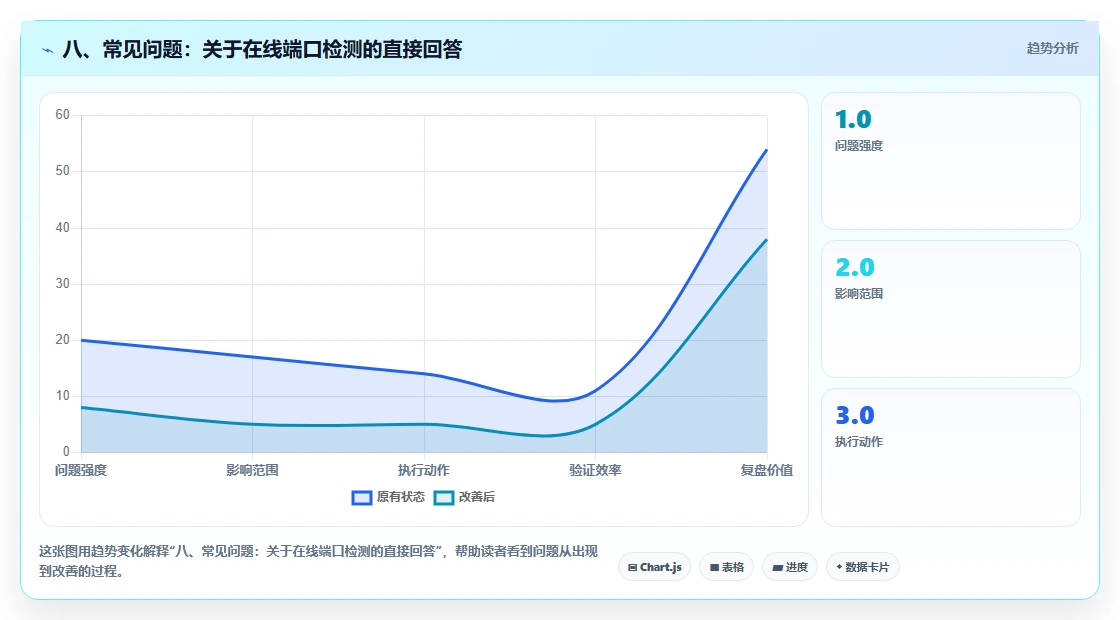The width and height of the screenshot is (1120, 620).
Task: Open the 1.0 问题强度 card
Action: tap(951, 161)
